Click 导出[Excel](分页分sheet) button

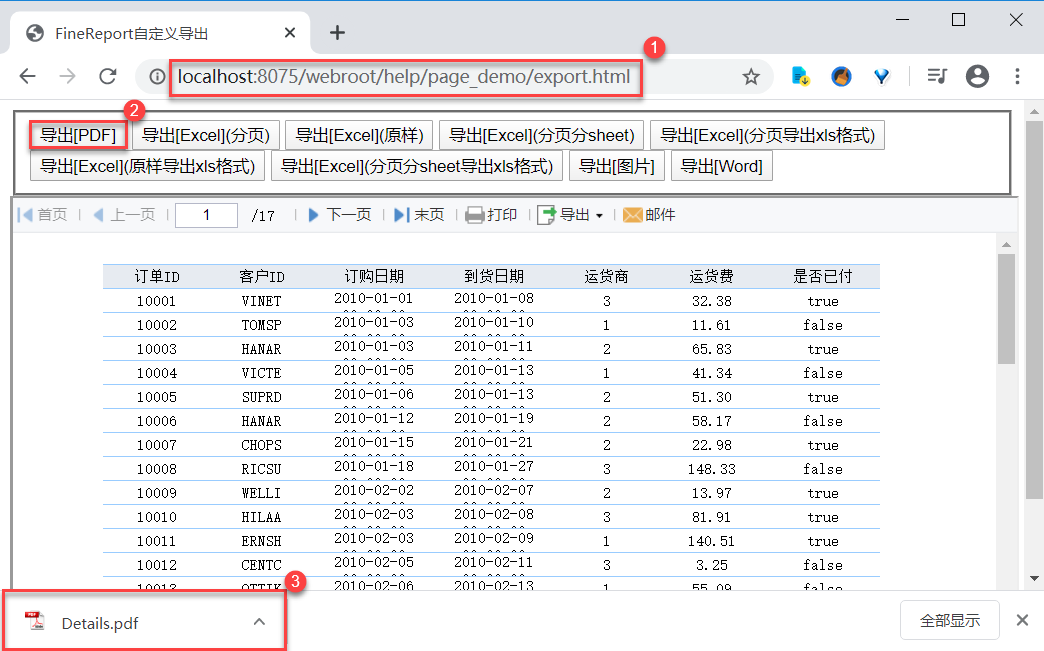541,135
